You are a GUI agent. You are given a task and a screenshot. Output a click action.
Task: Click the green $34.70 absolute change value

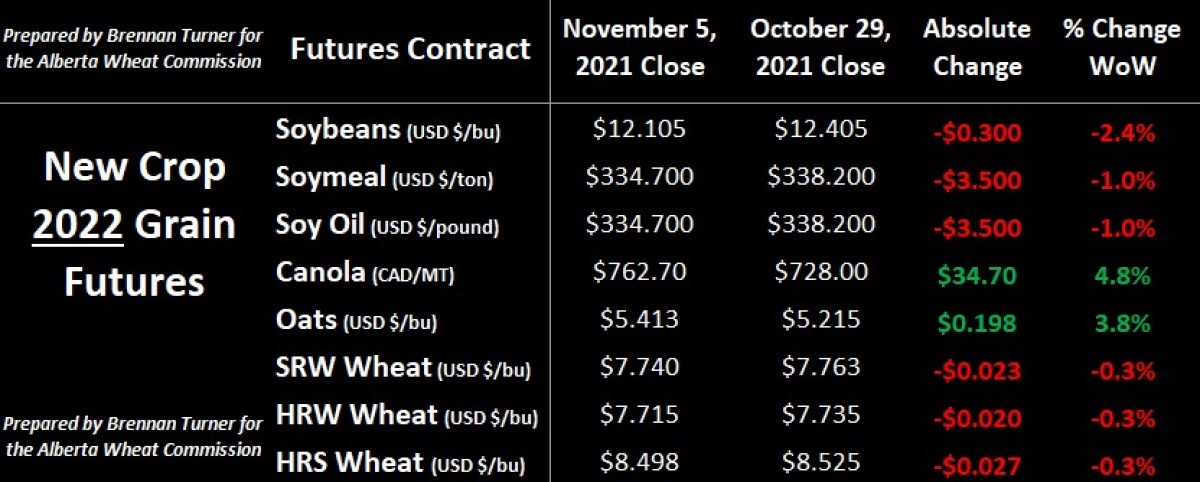pos(976,275)
